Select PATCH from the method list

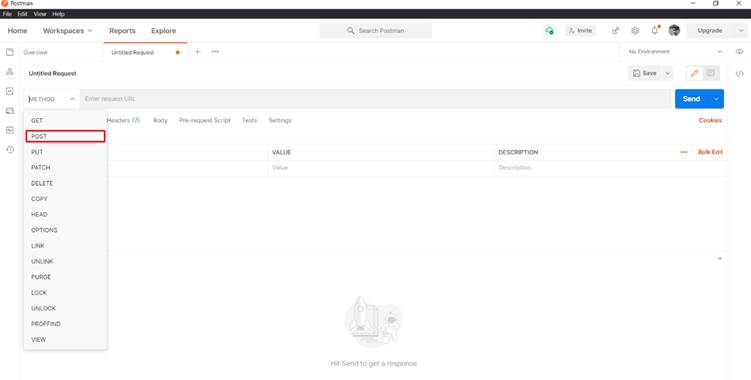[65, 167]
